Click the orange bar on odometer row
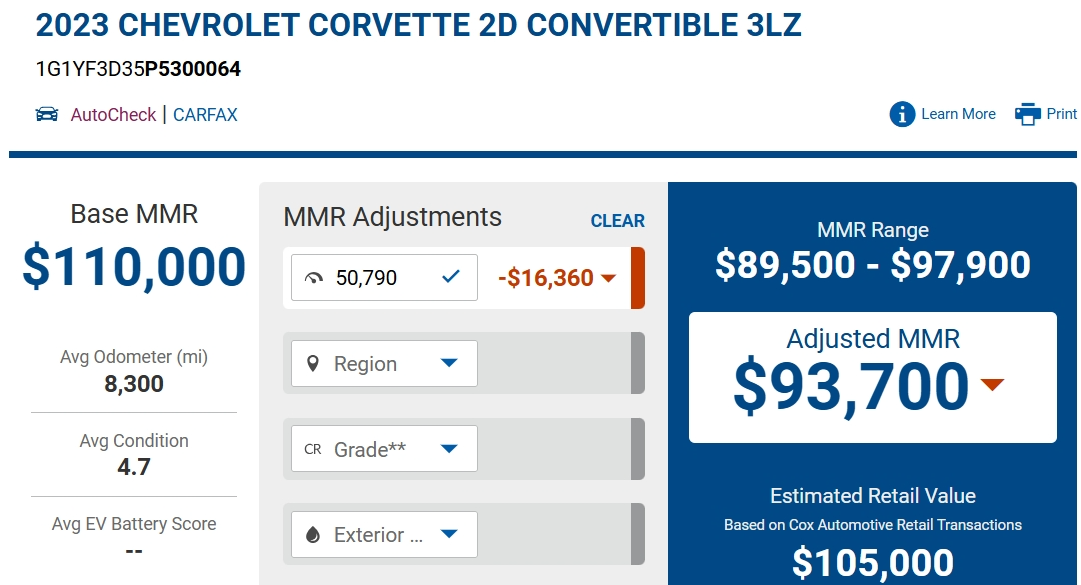1081x585 pixels. [x=638, y=278]
